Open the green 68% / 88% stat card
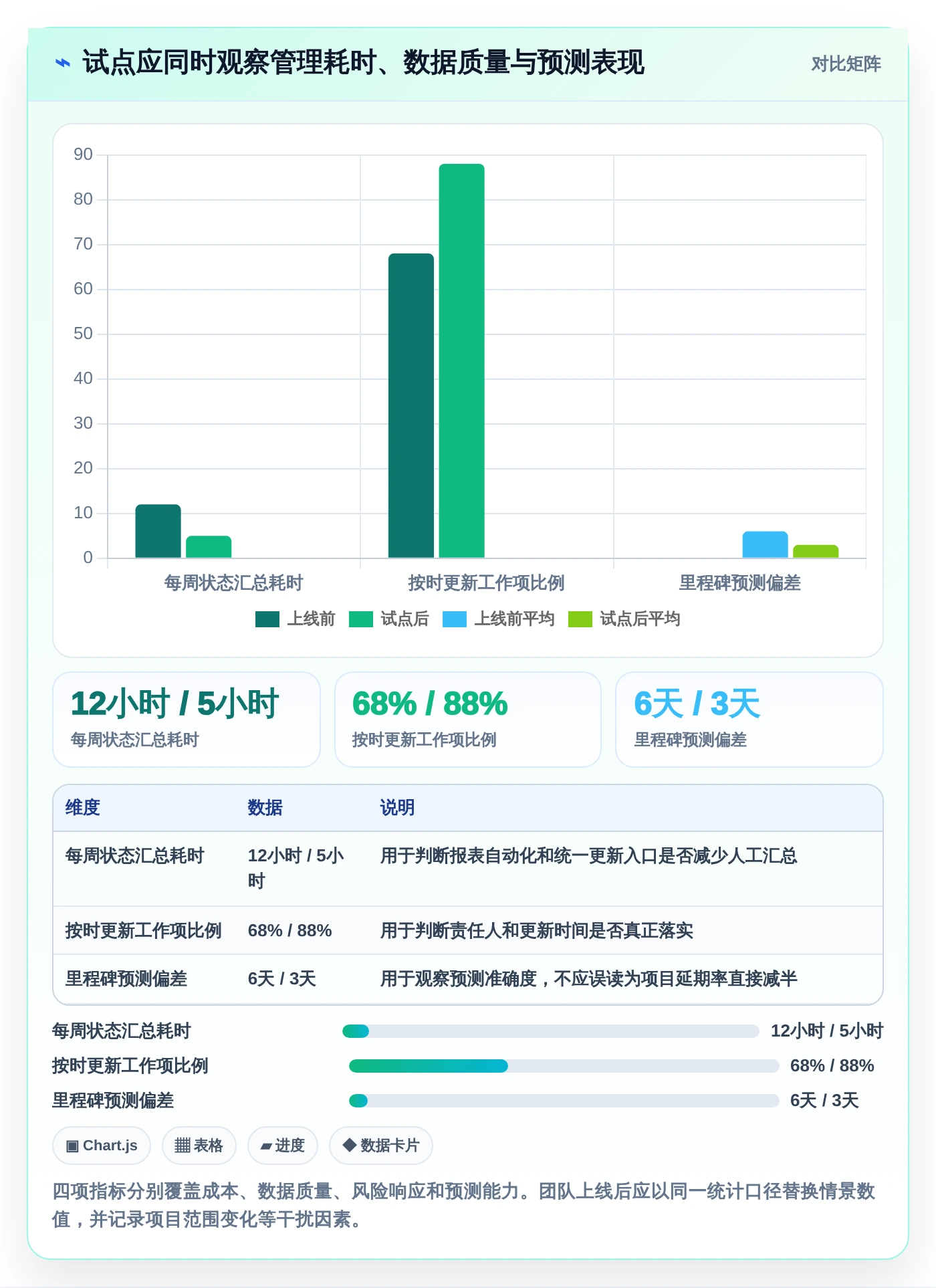 click(468, 720)
